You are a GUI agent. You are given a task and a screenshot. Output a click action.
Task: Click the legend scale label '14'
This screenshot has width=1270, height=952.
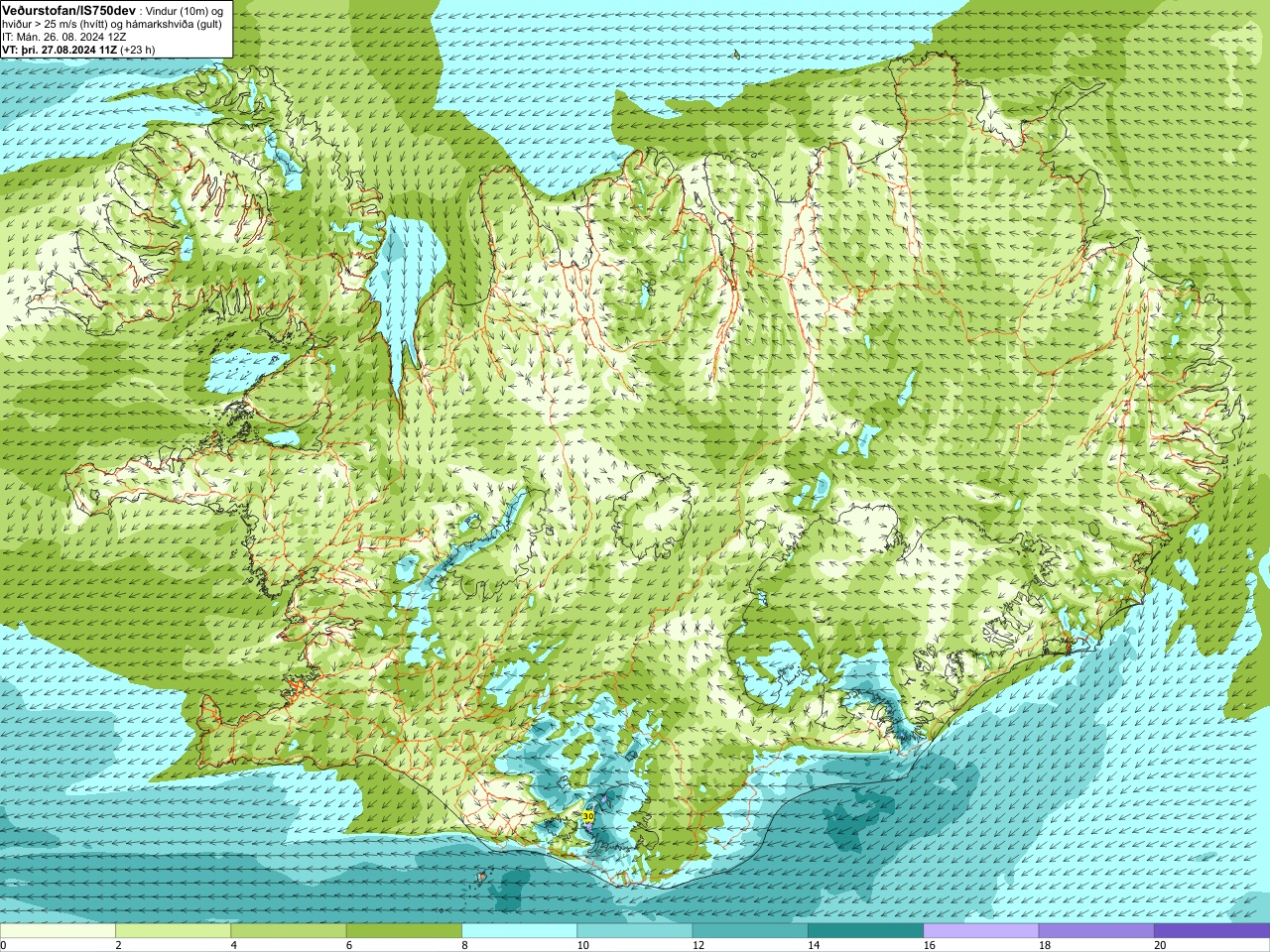[814, 945]
